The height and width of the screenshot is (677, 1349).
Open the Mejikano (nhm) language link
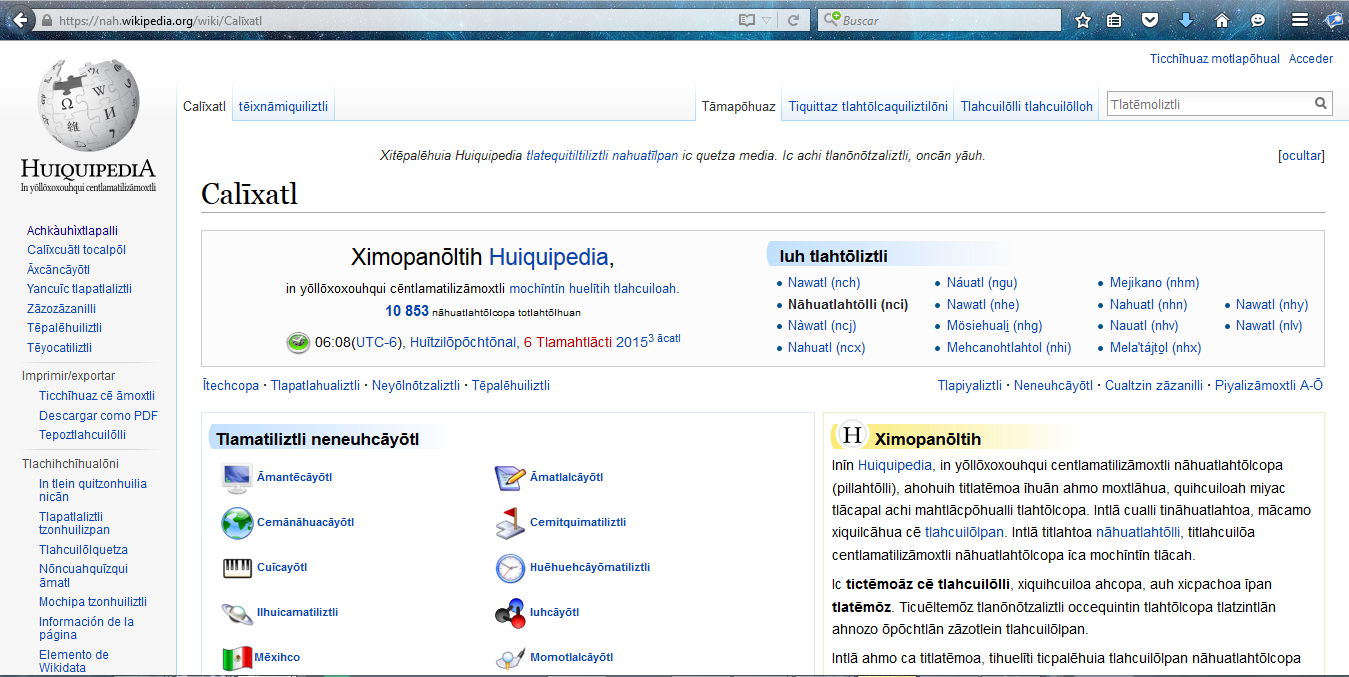tap(1154, 283)
